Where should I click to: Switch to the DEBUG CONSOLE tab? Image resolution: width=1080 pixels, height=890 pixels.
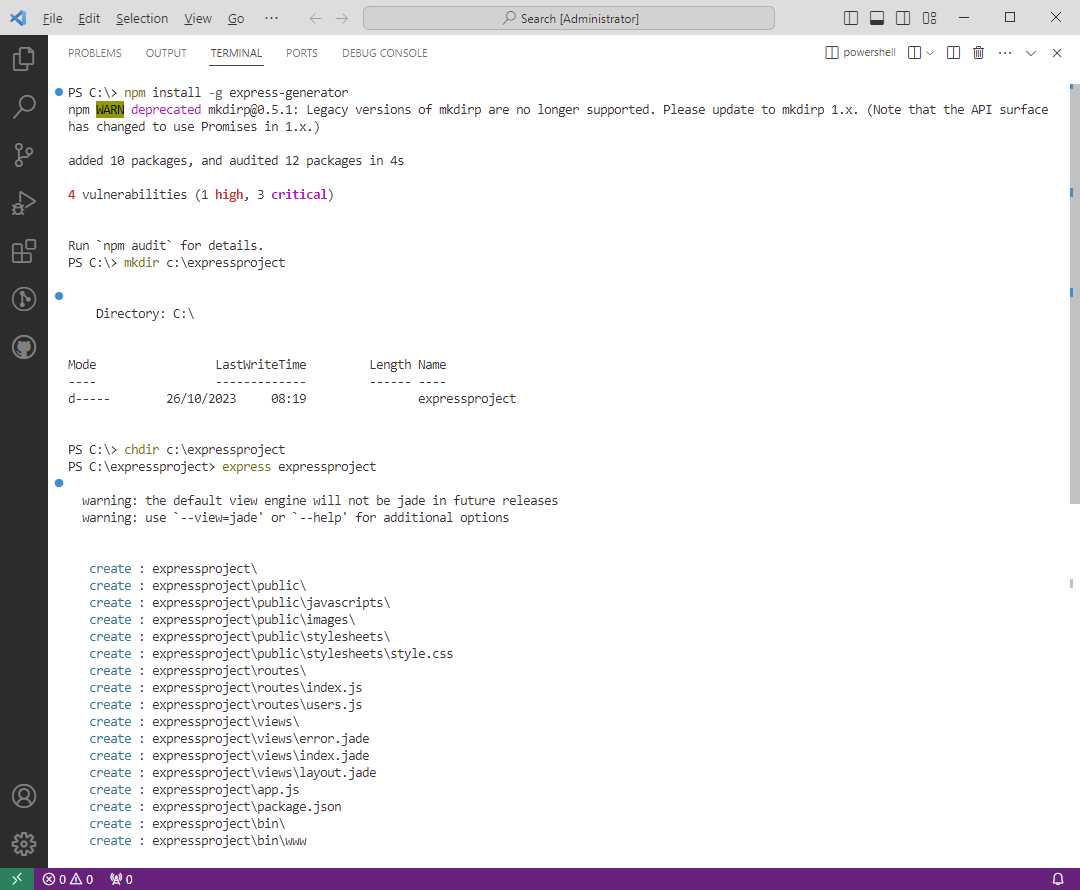click(x=385, y=53)
